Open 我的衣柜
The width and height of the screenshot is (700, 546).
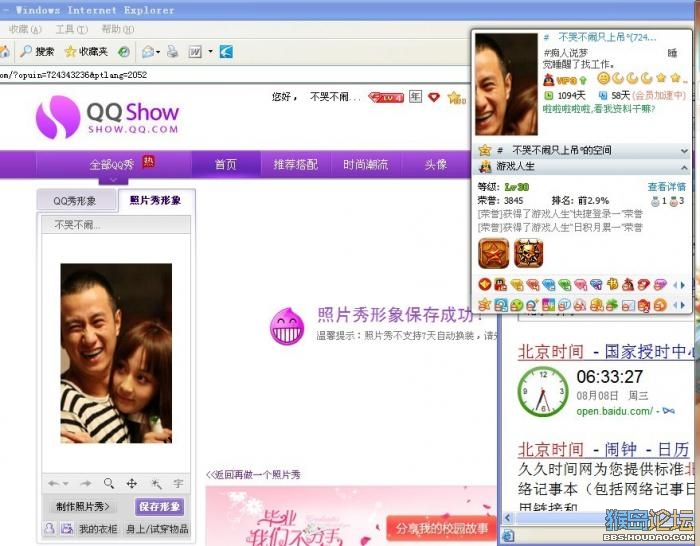pyautogui.click(x=98, y=529)
